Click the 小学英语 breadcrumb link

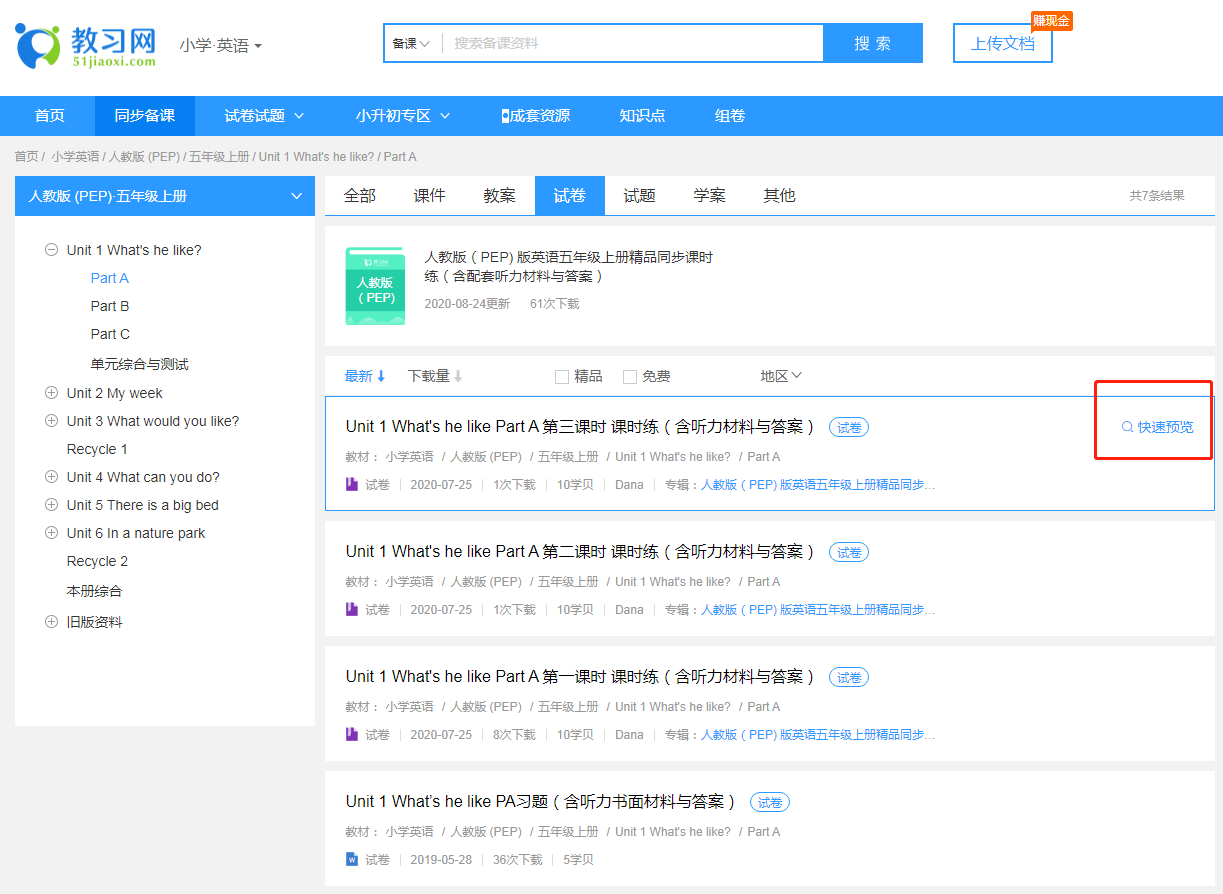point(76,157)
